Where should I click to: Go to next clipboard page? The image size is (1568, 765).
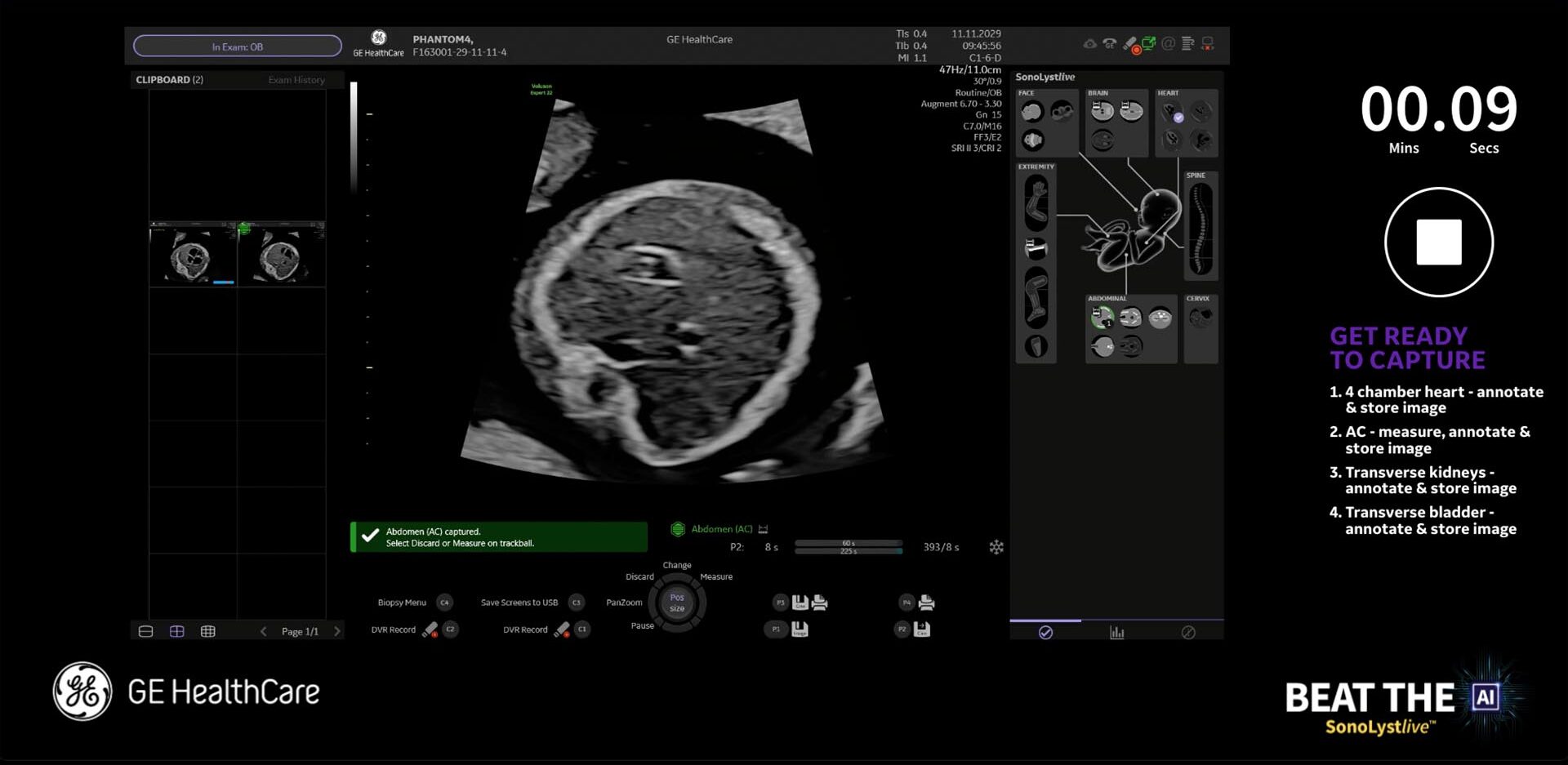pyautogui.click(x=336, y=631)
